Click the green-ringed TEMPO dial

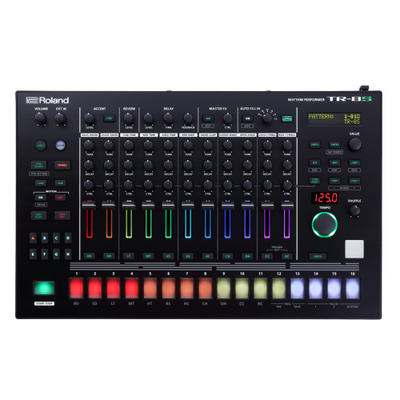pos(325,224)
